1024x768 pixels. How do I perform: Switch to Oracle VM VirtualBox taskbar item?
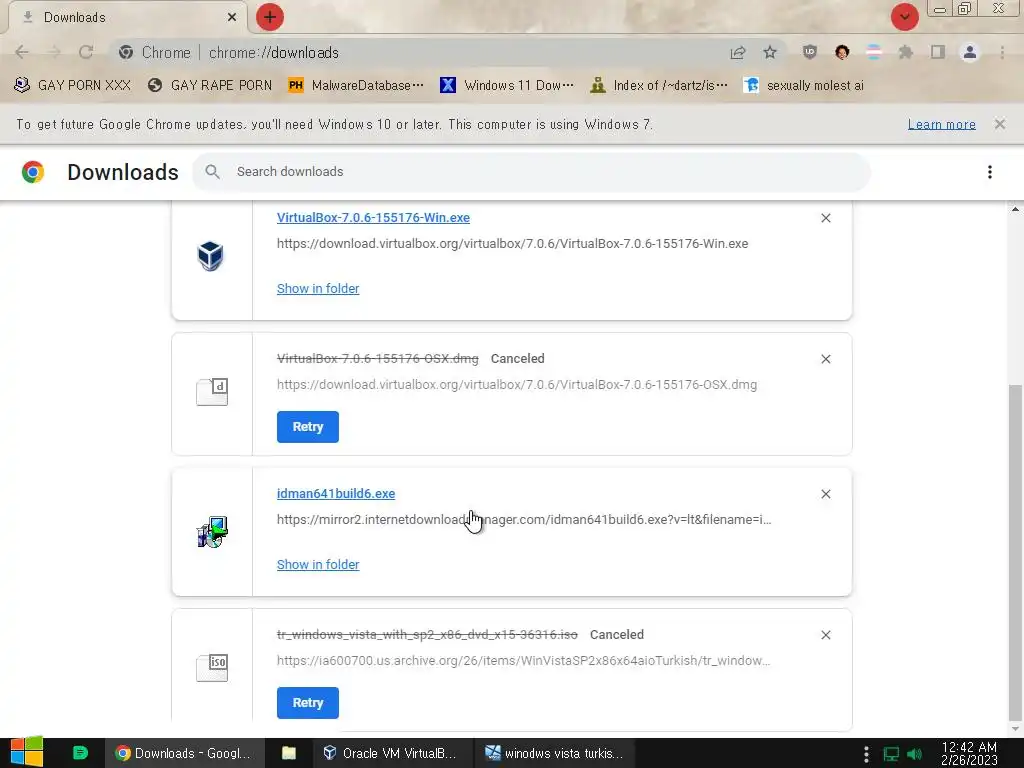pyautogui.click(x=391, y=753)
